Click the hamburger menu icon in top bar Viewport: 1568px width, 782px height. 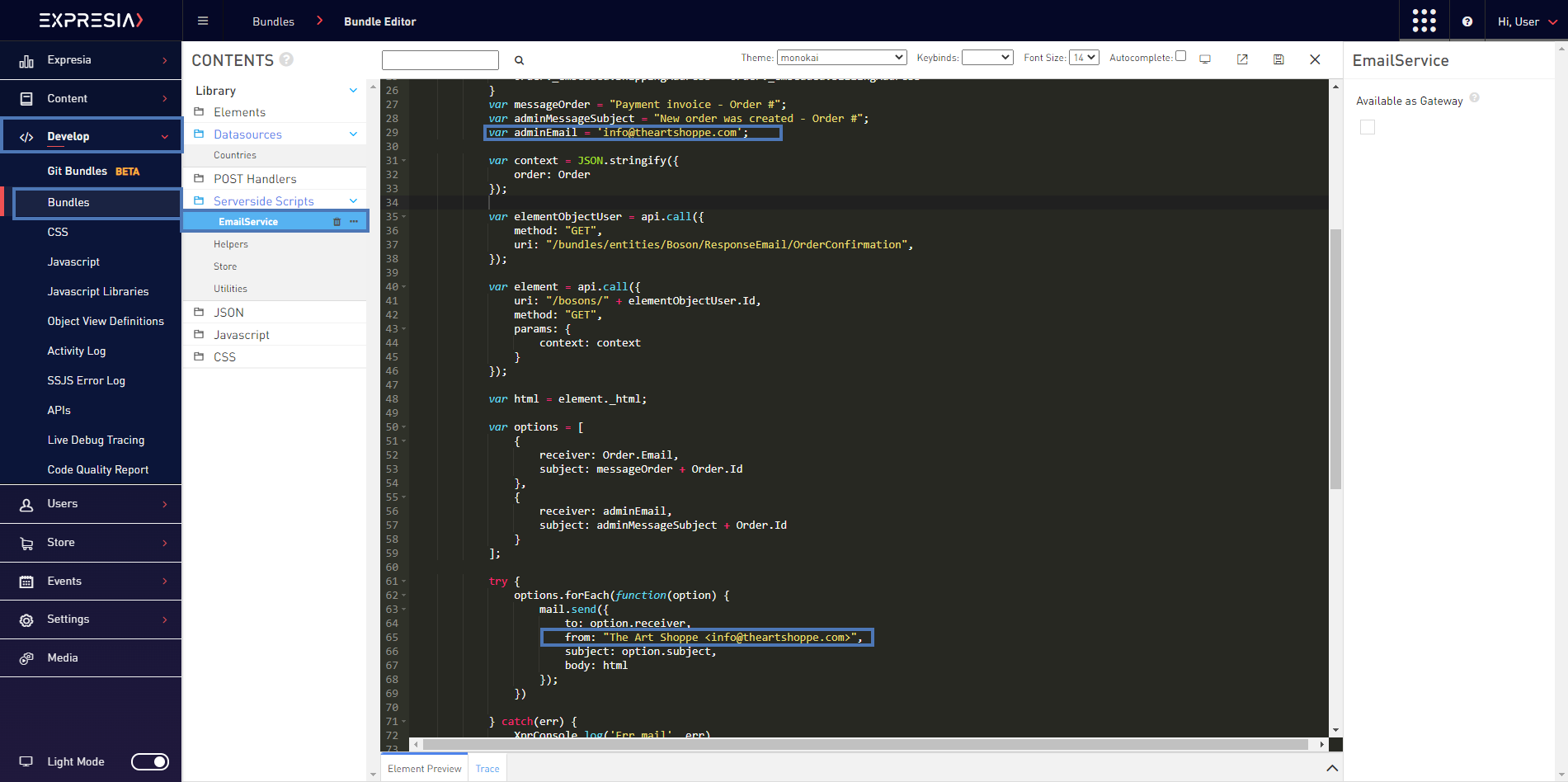[x=203, y=21]
